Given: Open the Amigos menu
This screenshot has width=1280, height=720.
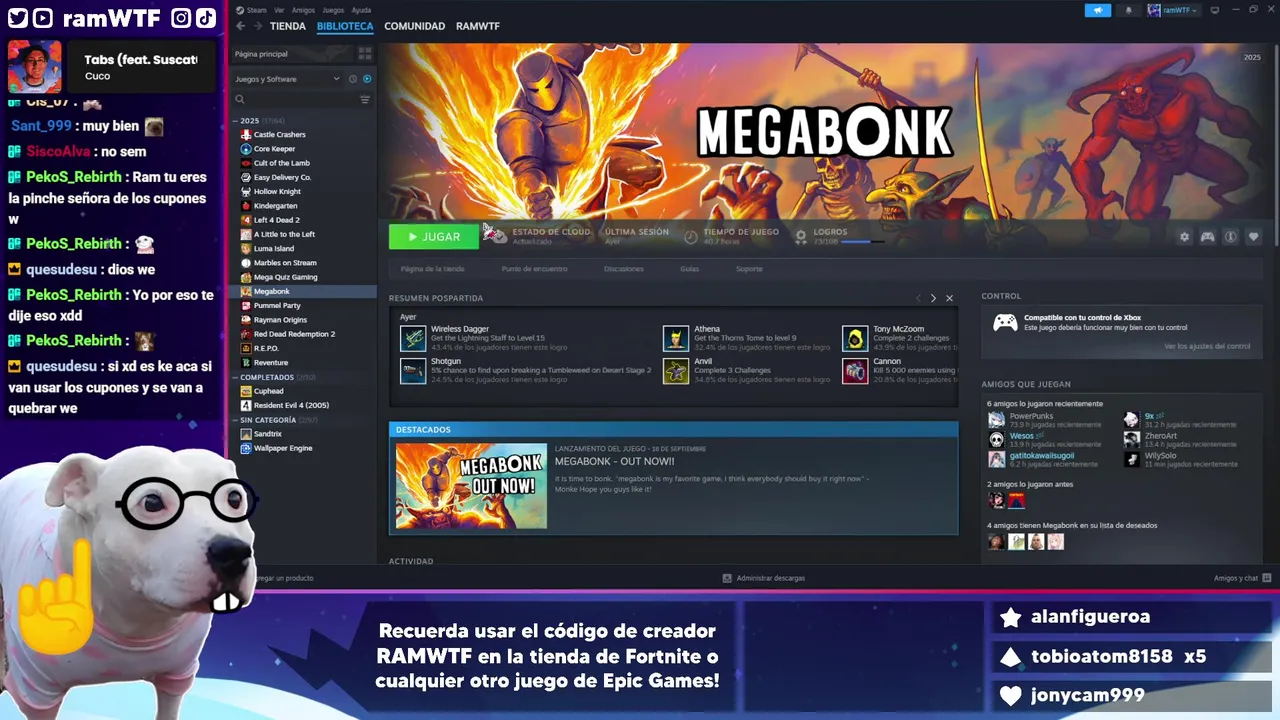Looking at the screenshot, I should coord(303,10).
